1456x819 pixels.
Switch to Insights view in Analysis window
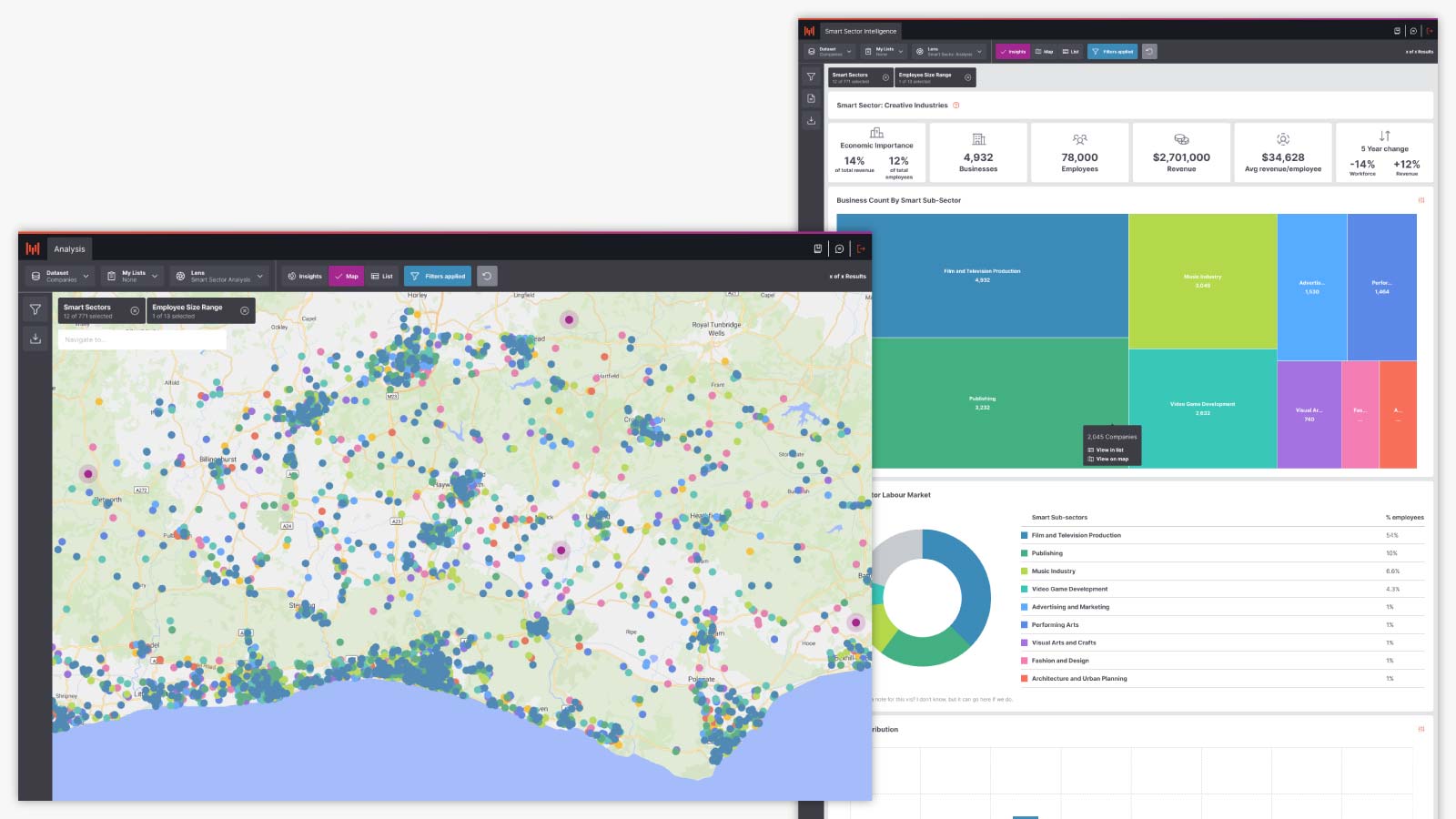click(305, 276)
